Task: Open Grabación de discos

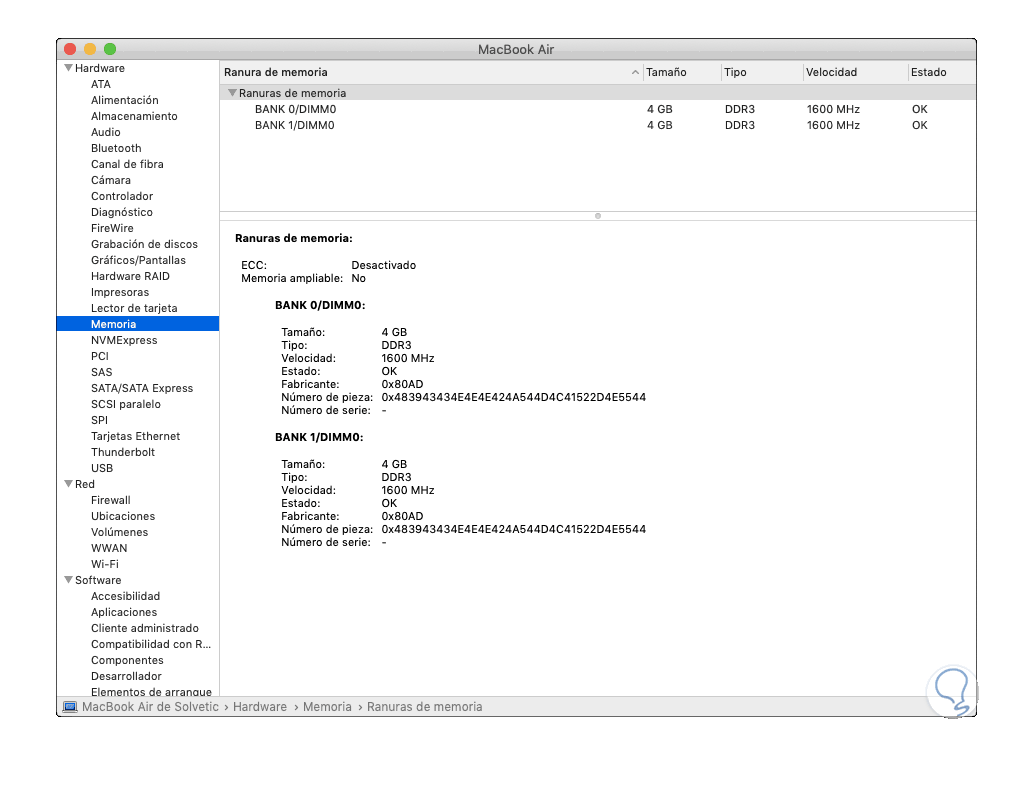Action: click(144, 244)
